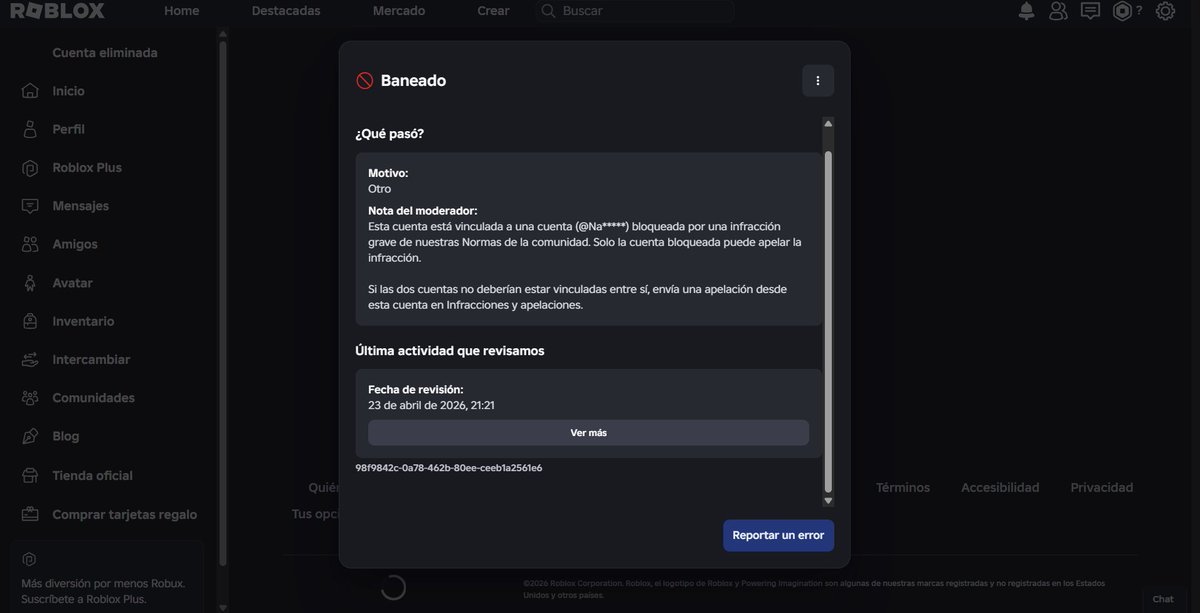The image size is (1200, 613).
Task: Click the Comunidades group icon
Action: (31, 398)
